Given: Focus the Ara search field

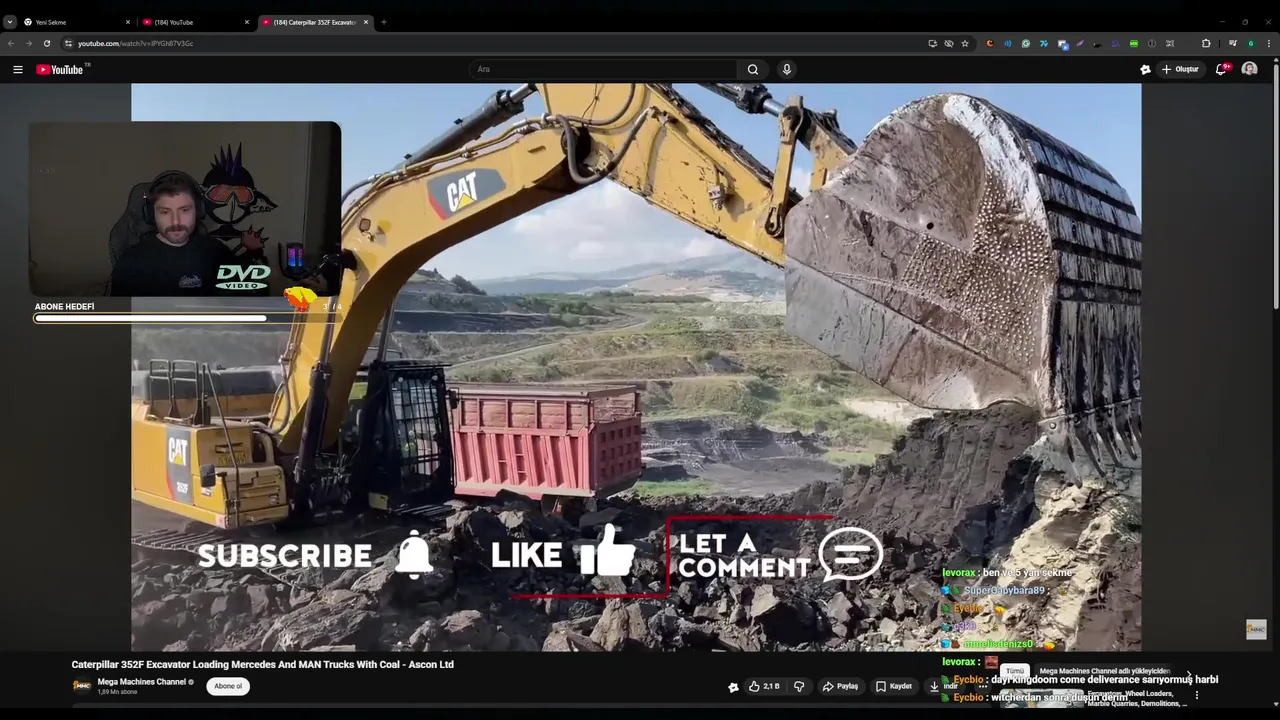Looking at the screenshot, I should (603, 69).
